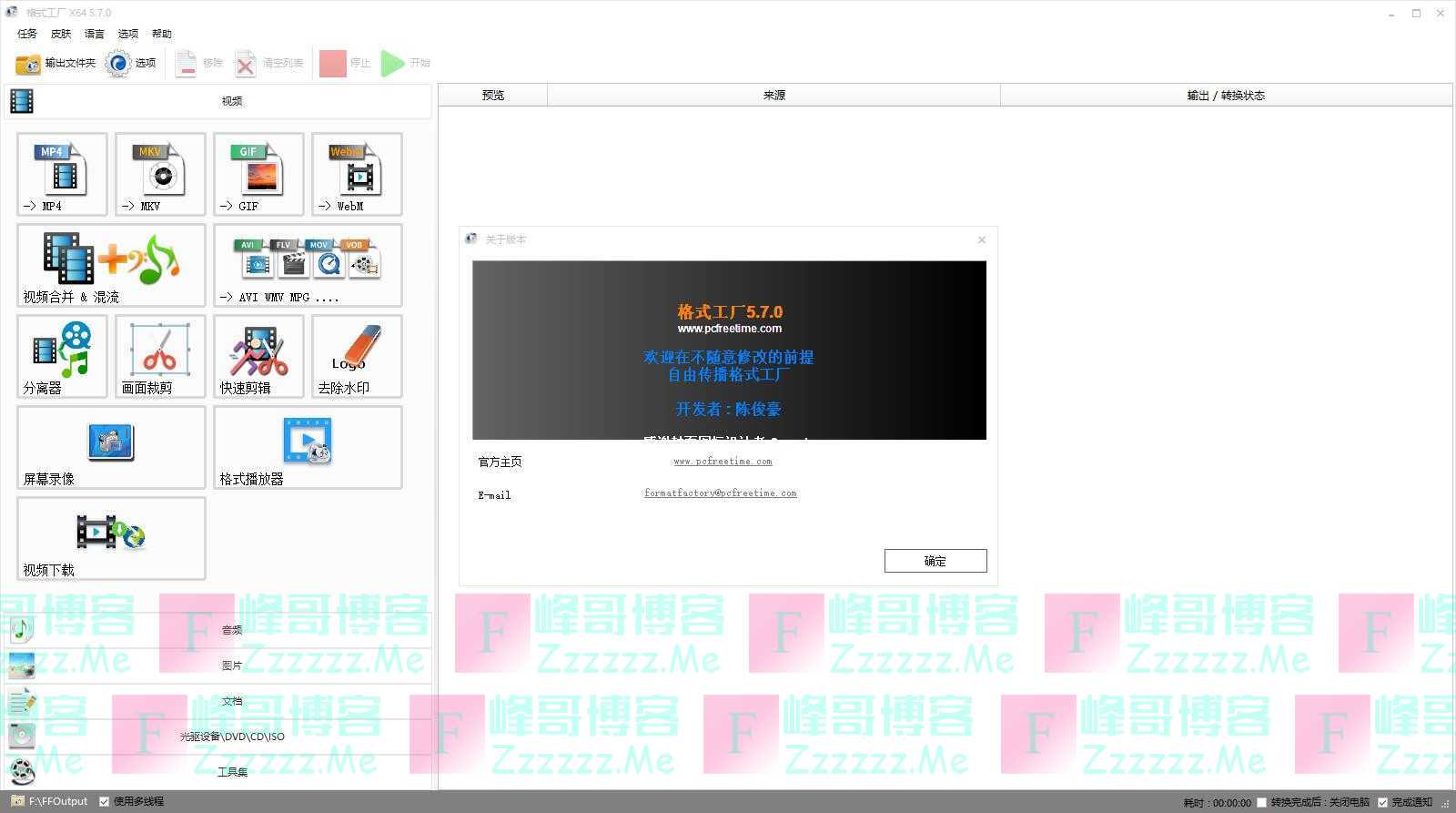Open the 语言 language menu
Screen dimensions: 1456x813
click(95, 34)
